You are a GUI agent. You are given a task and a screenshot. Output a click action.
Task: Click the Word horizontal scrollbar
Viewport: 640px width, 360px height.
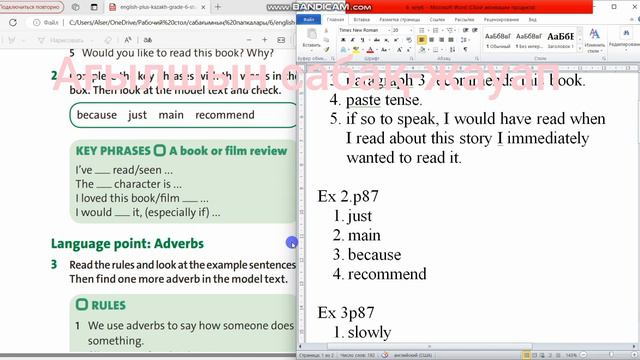pos(467,346)
